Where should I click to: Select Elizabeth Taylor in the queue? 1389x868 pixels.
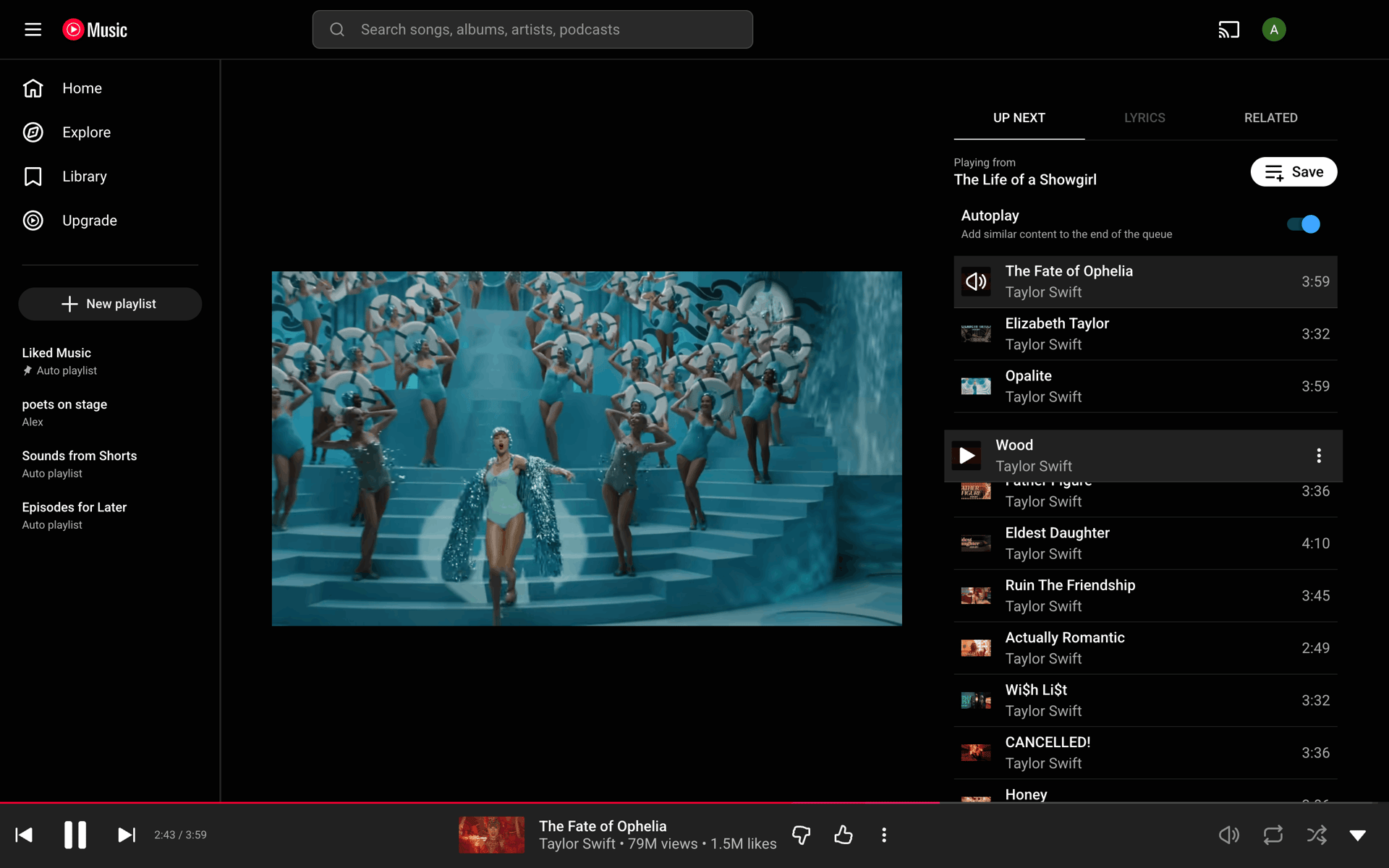click(x=1145, y=334)
